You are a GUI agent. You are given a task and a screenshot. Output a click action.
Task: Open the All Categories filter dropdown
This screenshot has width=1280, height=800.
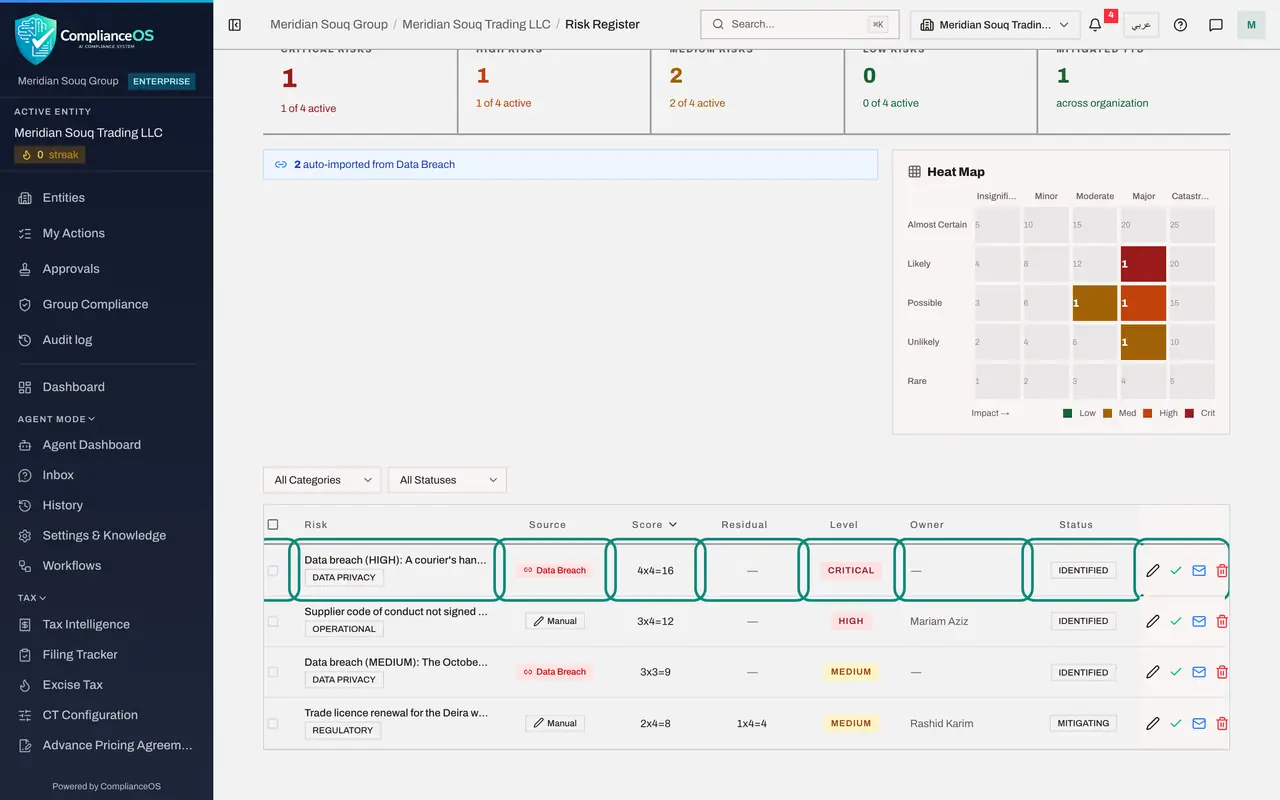322,480
